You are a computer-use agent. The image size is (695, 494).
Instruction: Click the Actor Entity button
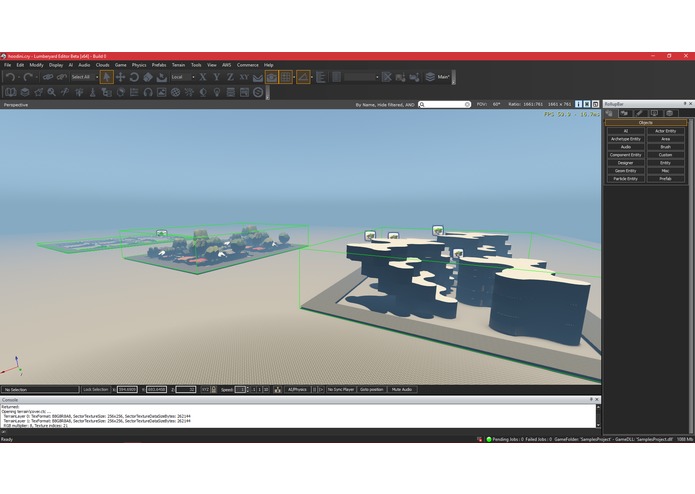pos(665,131)
